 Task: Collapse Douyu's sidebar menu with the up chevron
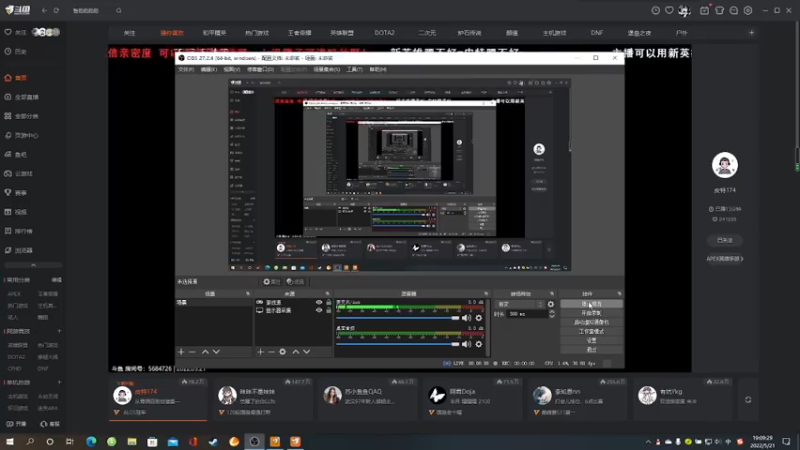pos(33,265)
